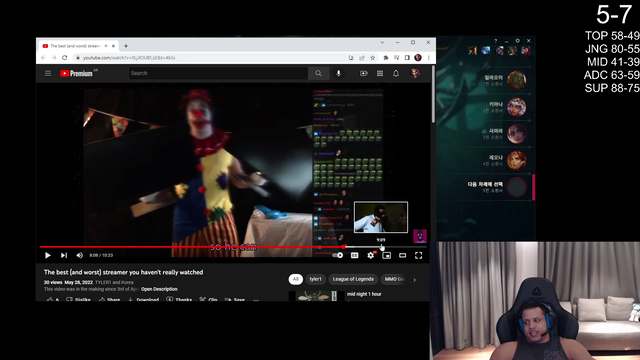Open player settings gear
The image size is (640, 360).
371,256
